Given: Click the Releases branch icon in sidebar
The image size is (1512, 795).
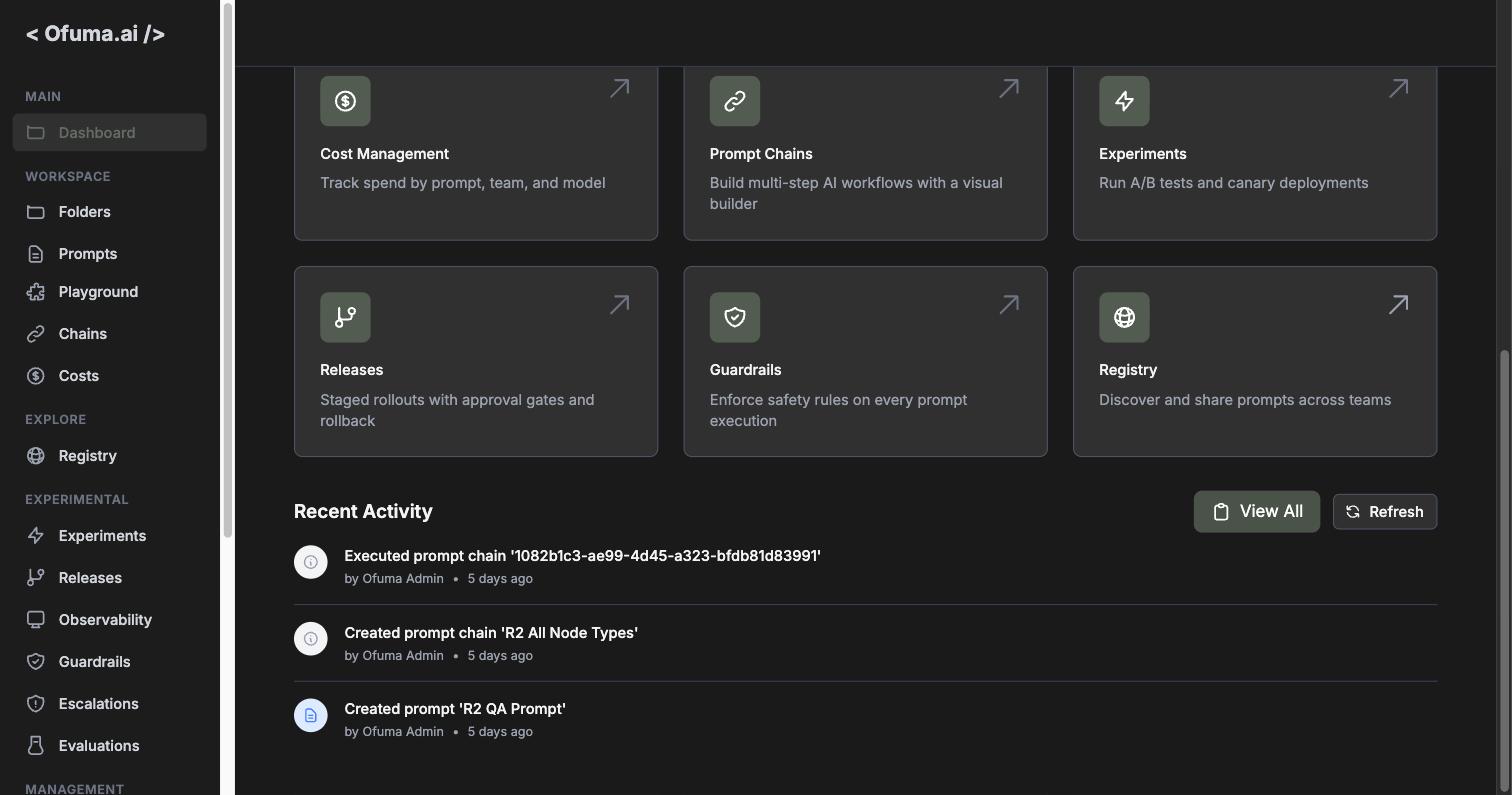Looking at the screenshot, I should pyautogui.click(x=36, y=578).
